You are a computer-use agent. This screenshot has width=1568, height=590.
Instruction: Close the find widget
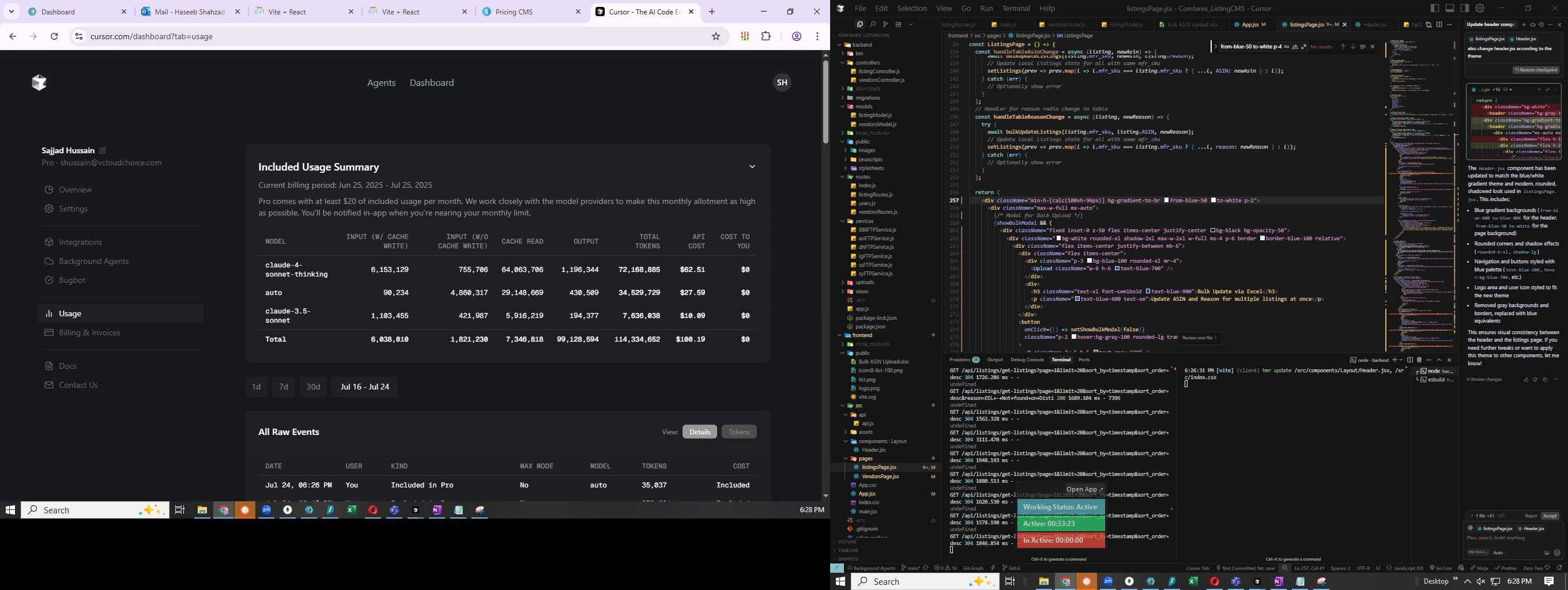pos(1373,46)
